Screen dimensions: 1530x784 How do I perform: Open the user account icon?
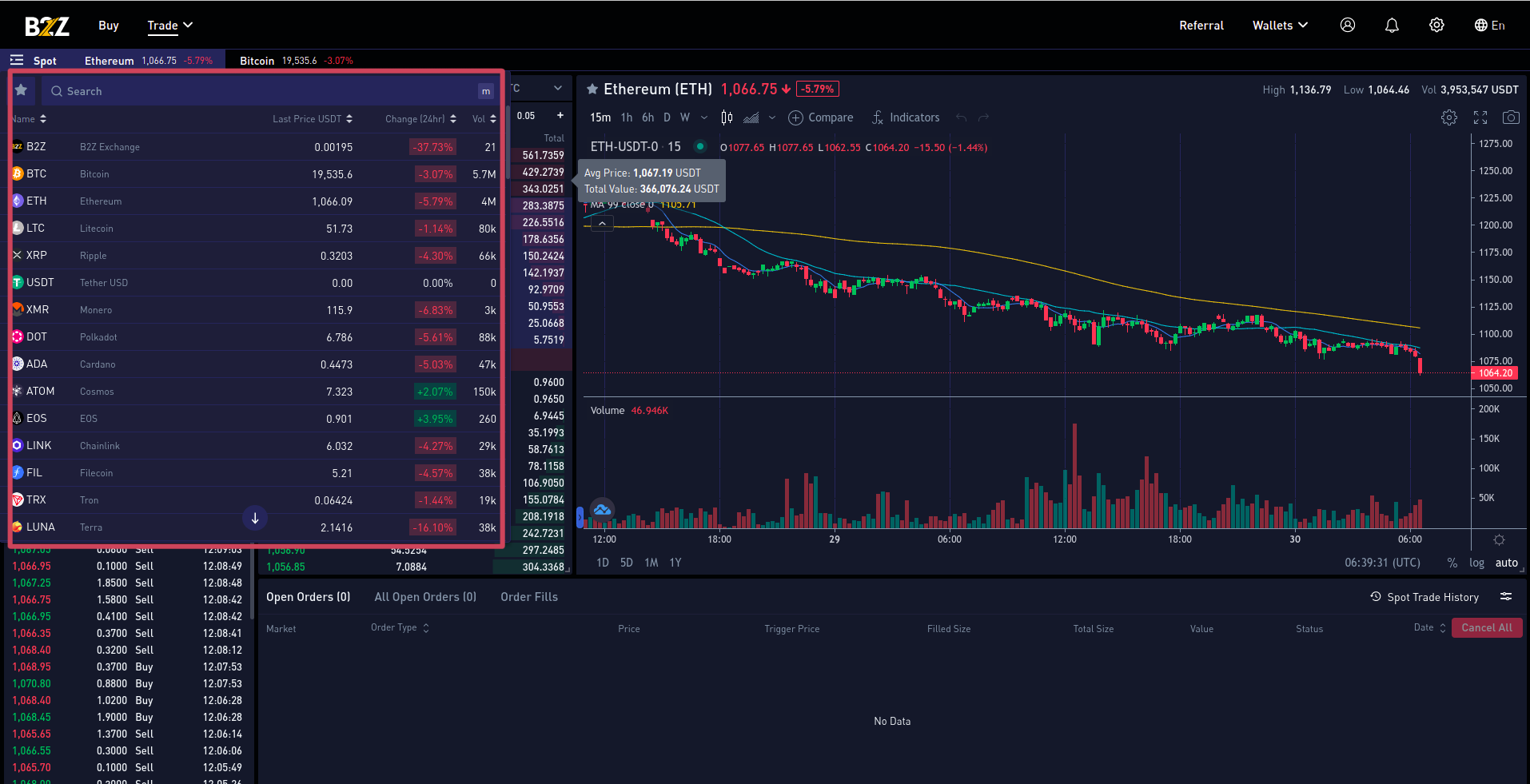pyautogui.click(x=1348, y=26)
